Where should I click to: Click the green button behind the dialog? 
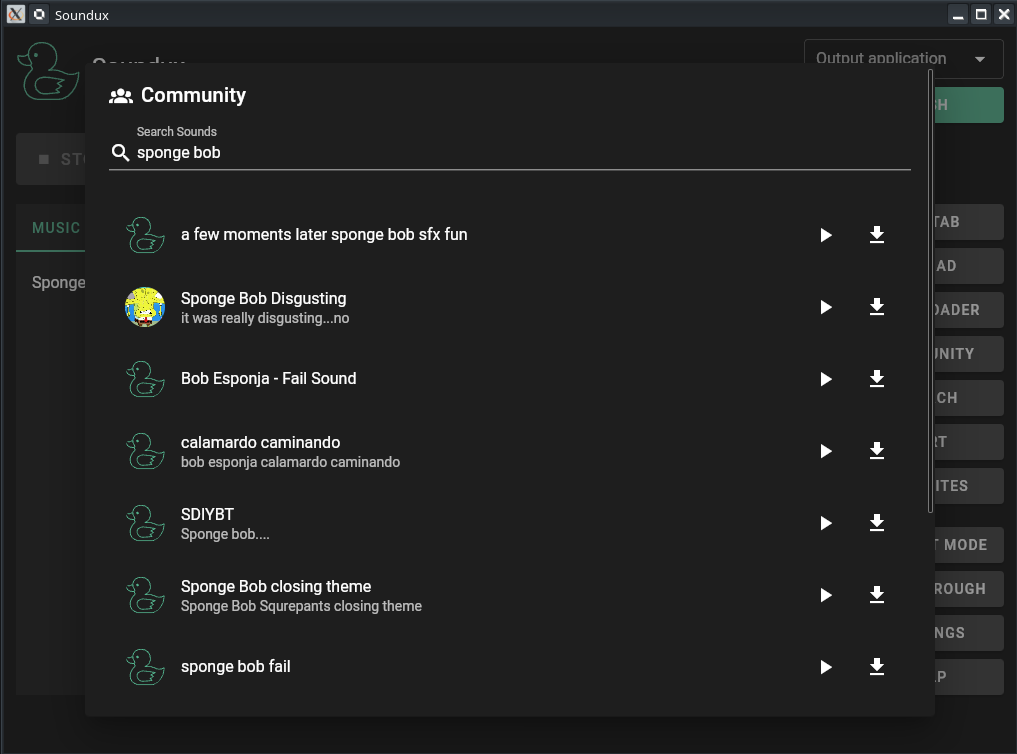(x=969, y=105)
